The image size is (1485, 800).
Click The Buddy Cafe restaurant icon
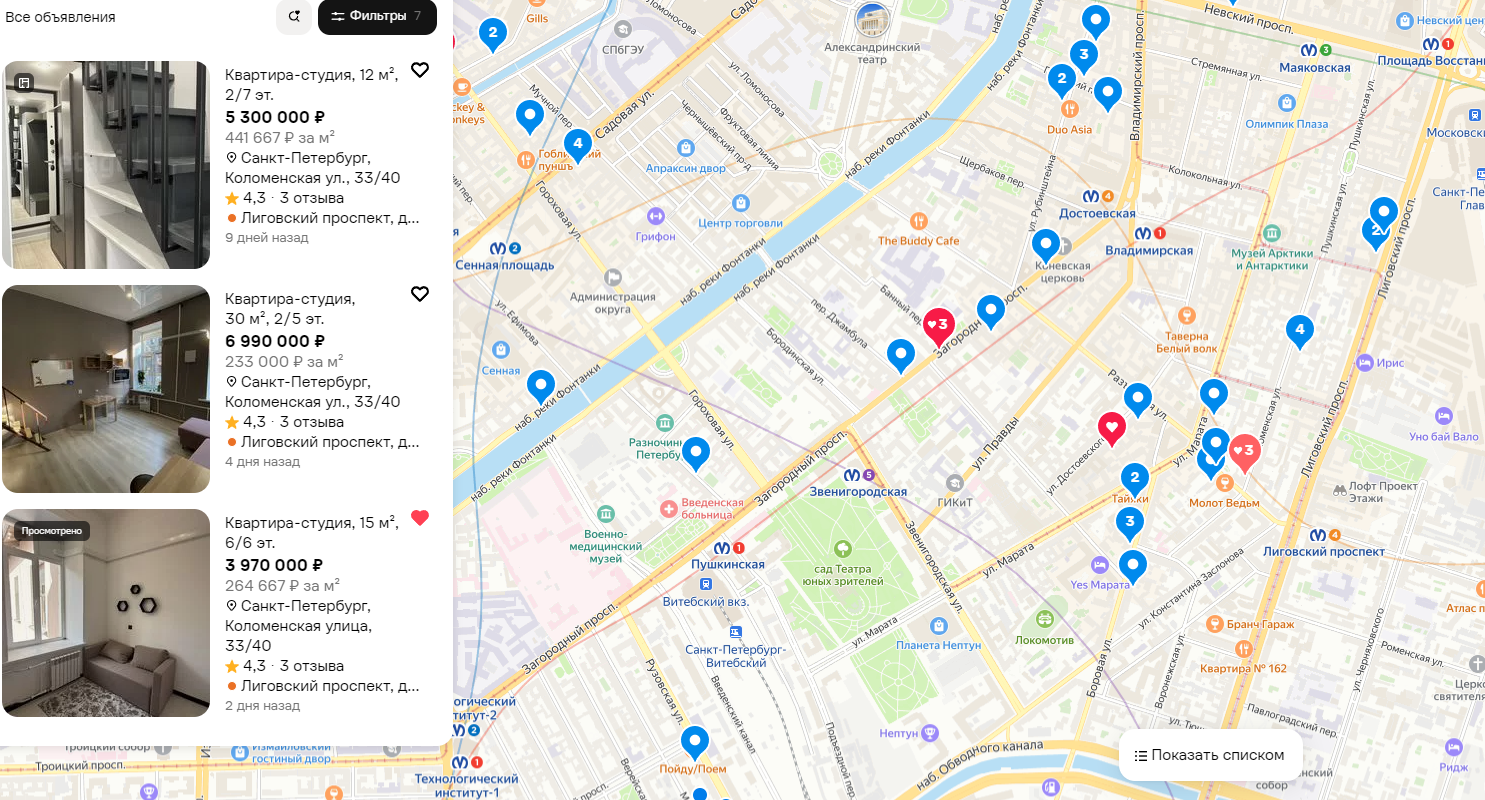pos(918,220)
